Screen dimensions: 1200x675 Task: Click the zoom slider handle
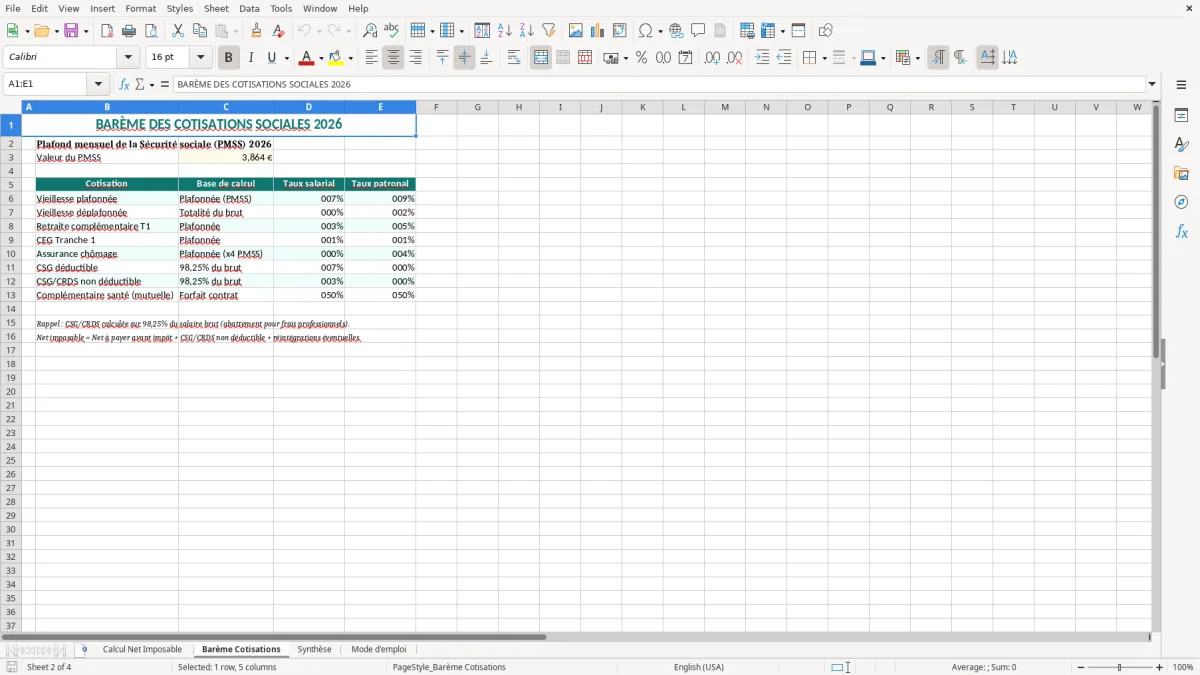point(1120,667)
